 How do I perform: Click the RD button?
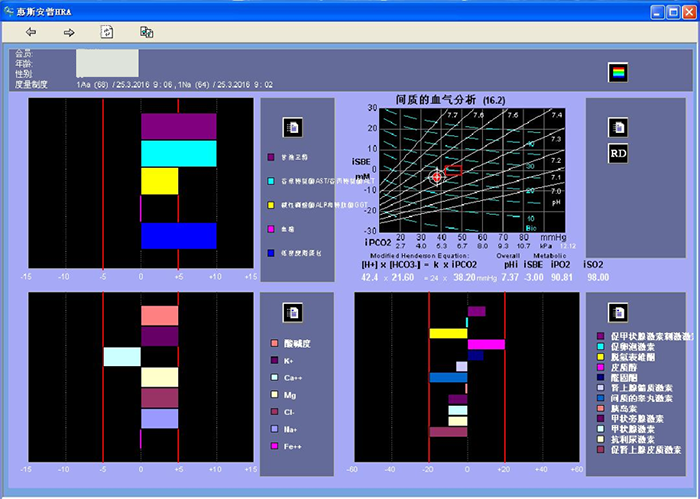coord(618,154)
